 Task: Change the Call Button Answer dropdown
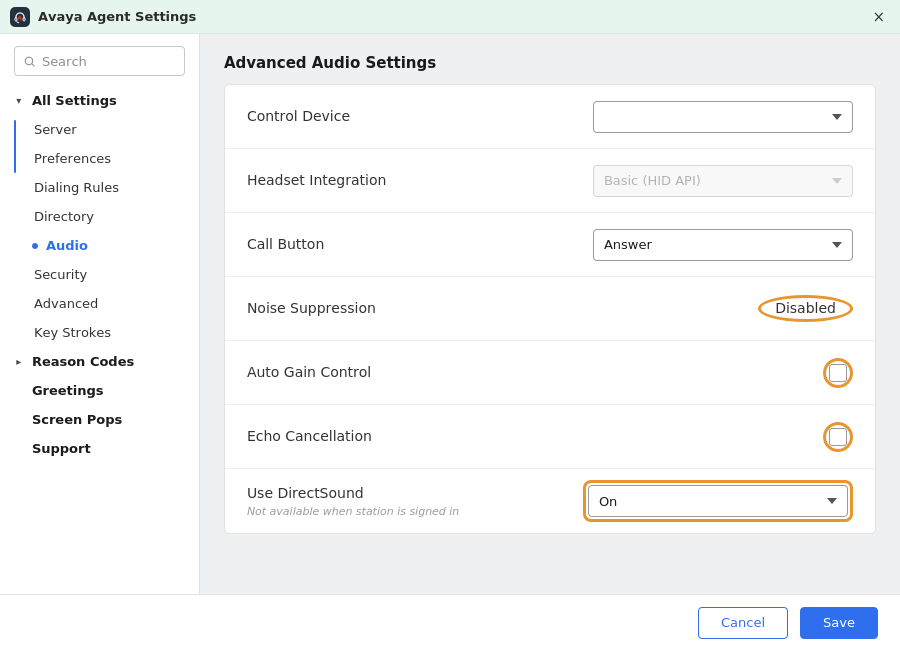723,245
